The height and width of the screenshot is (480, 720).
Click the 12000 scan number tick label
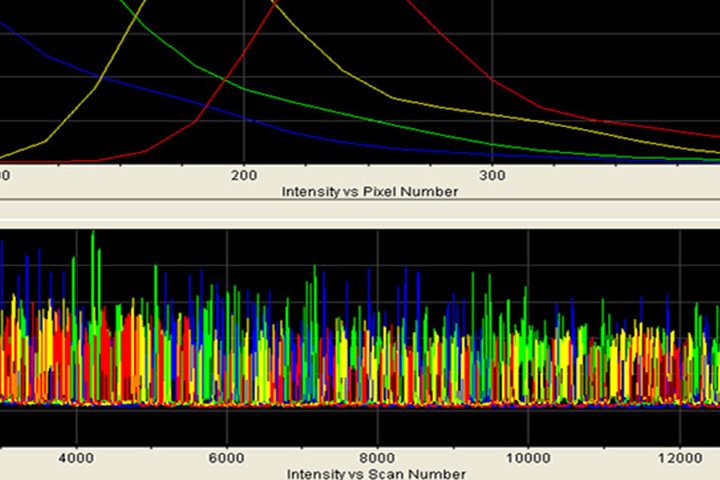[679, 457]
